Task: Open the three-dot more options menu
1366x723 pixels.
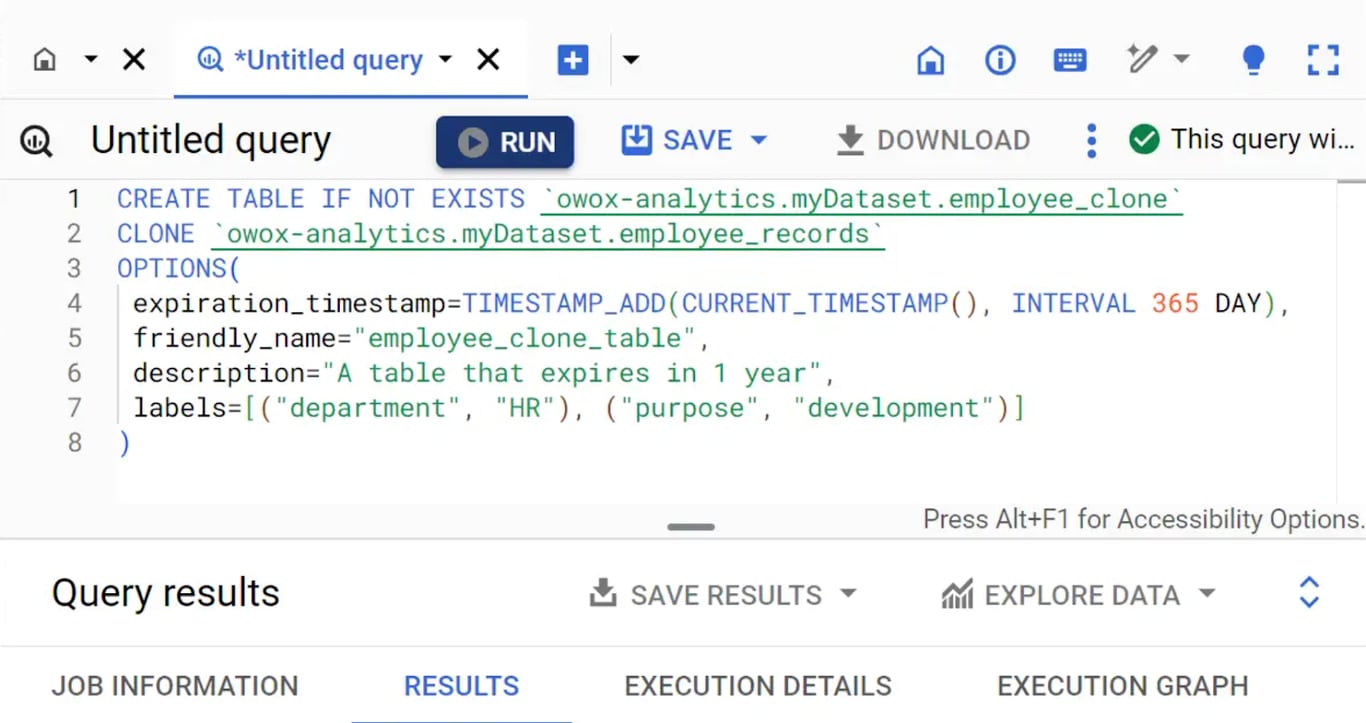Action: 1091,141
